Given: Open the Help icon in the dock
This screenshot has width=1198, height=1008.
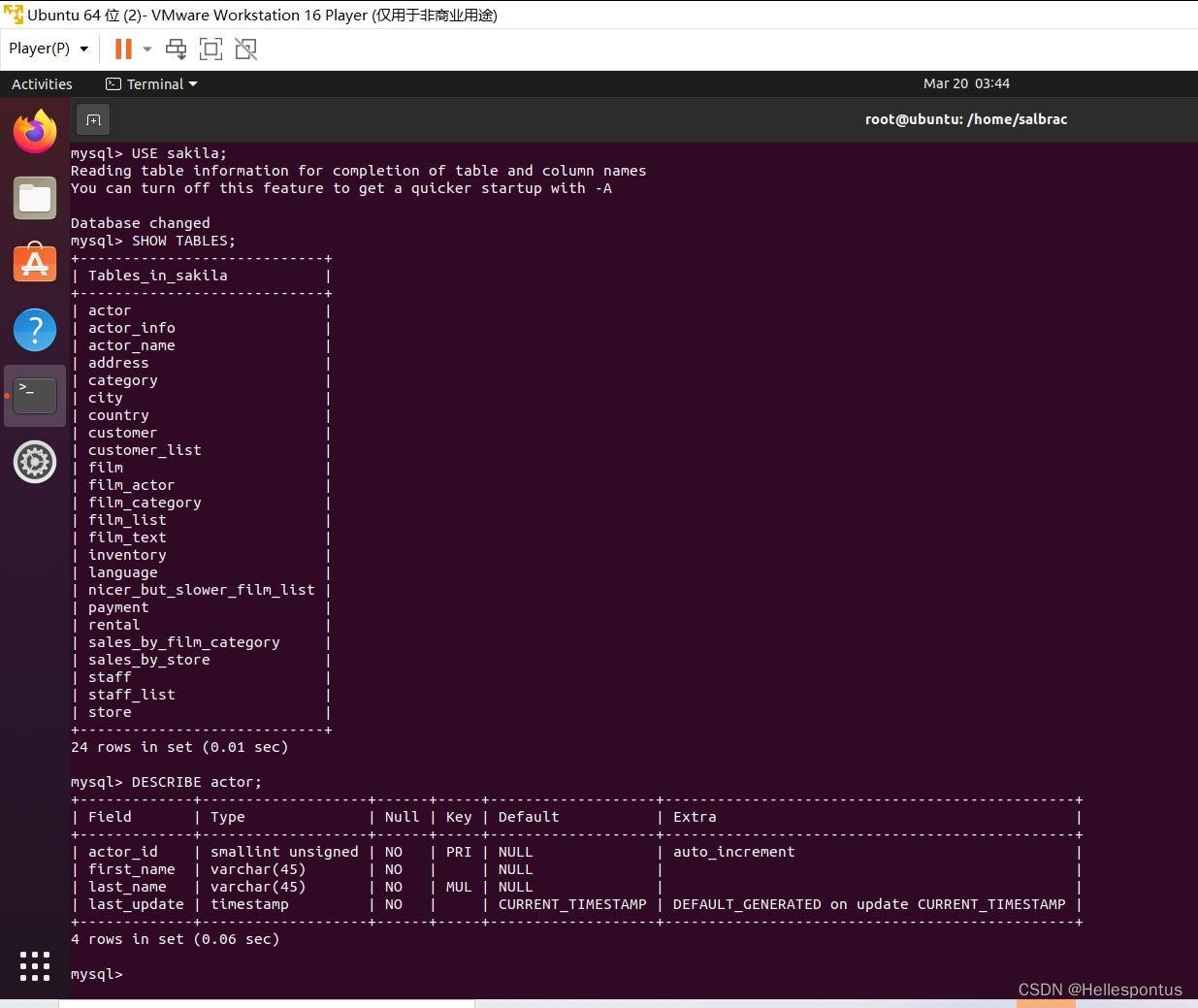Looking at the screenshot, I should [35, 330].
